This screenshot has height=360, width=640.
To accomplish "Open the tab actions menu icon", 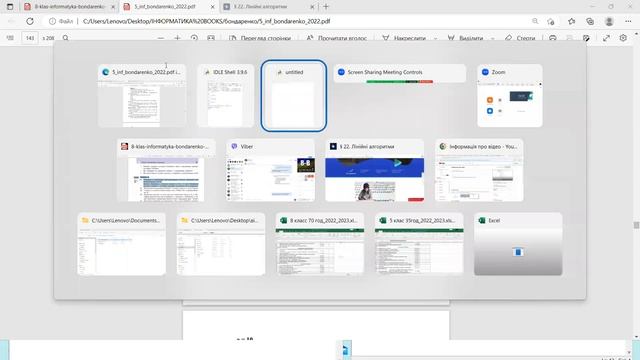I will (x=10, y=7).
